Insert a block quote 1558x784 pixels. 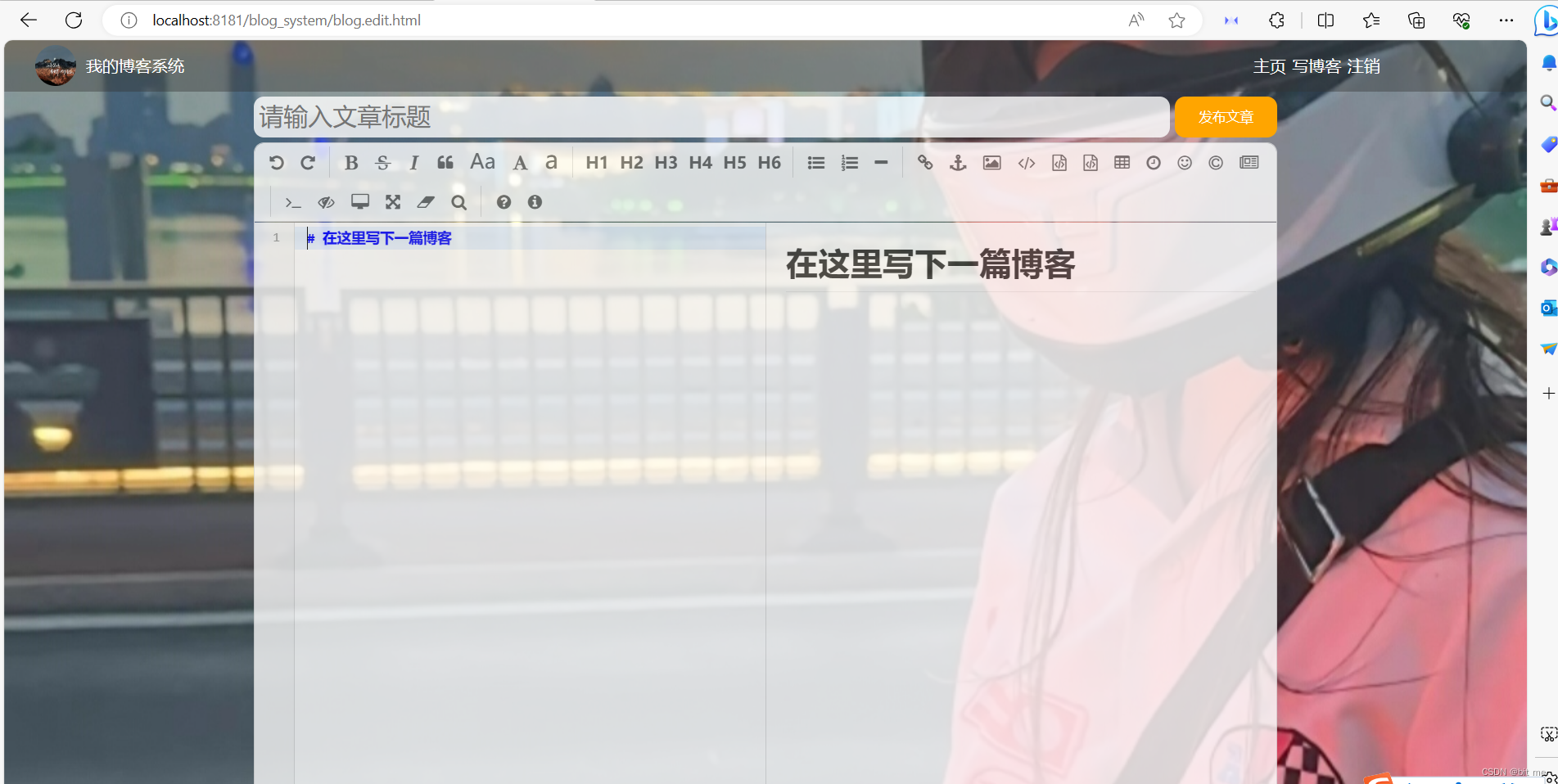tap(445, 163)
